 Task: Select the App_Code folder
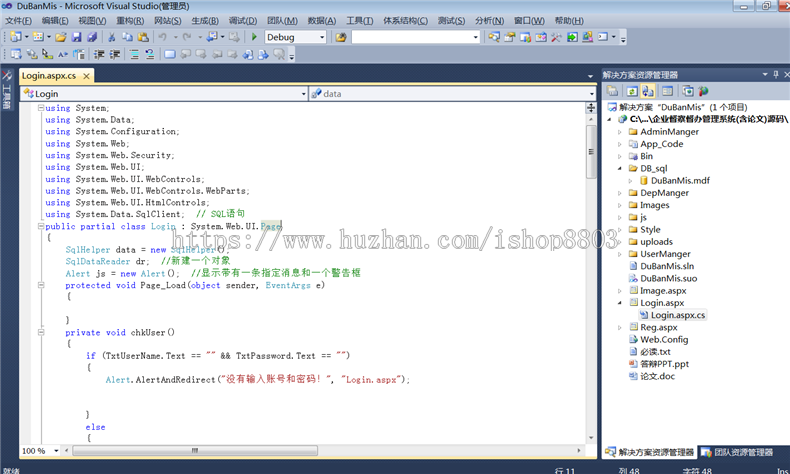pos(662,144)
